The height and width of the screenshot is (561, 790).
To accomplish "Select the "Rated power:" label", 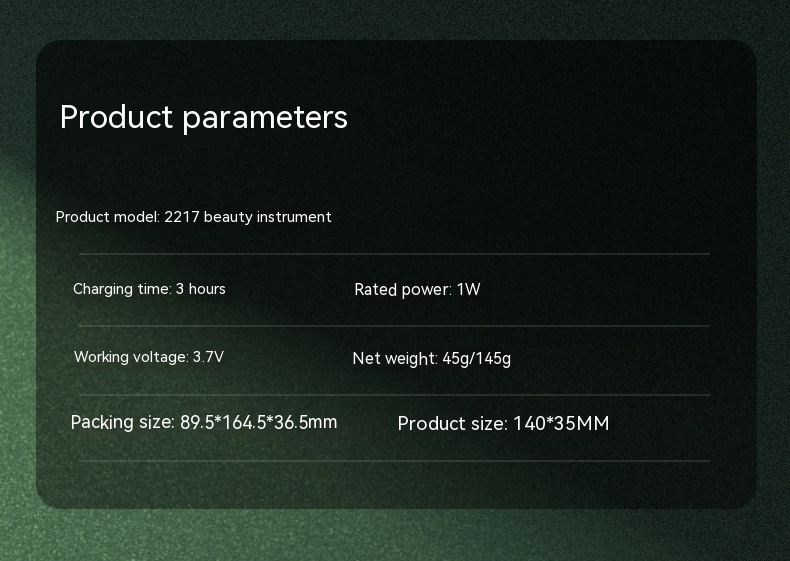I will (403, 290).
